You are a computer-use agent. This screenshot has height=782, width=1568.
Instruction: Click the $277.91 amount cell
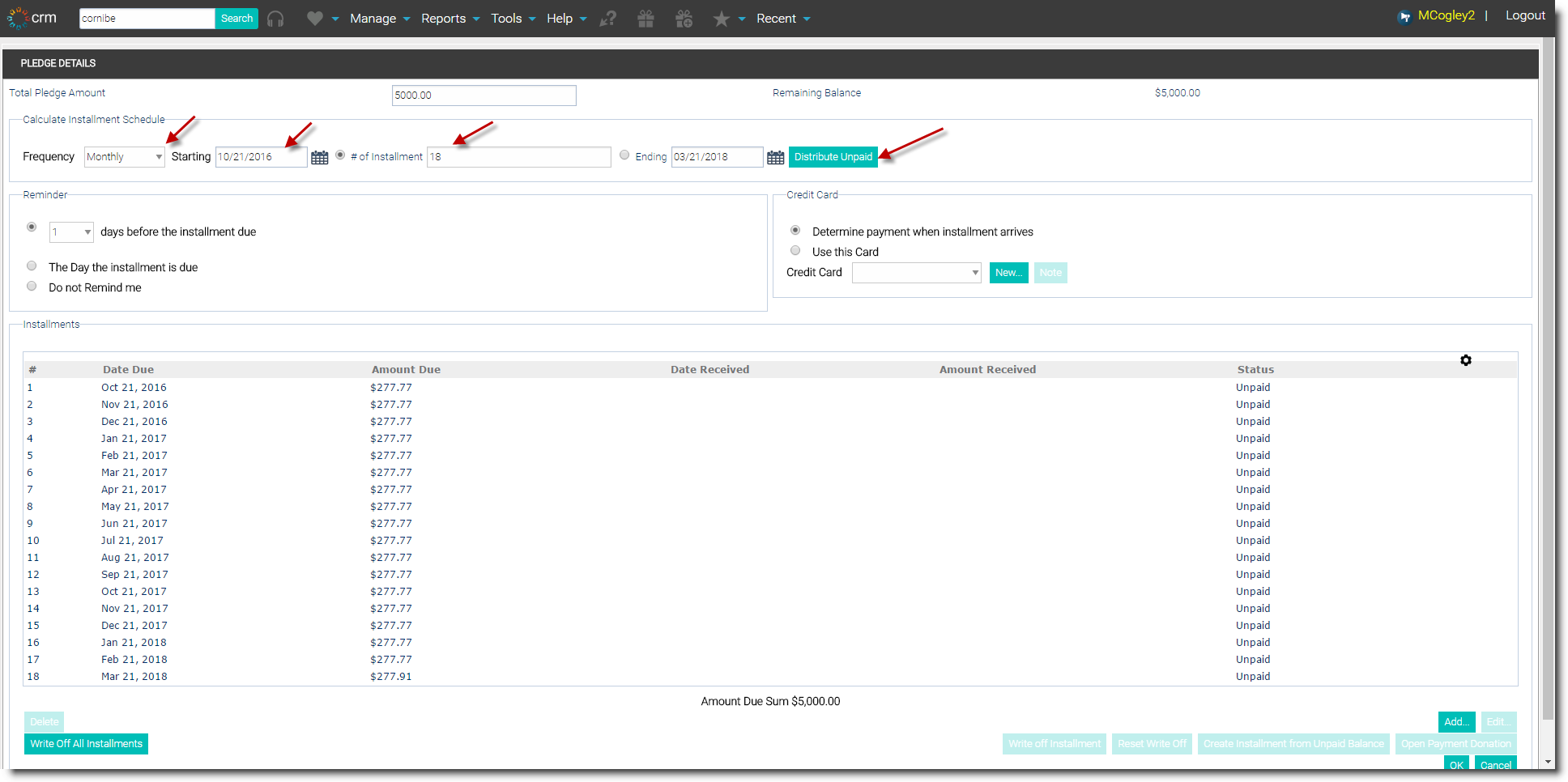pyautogui.click(x=391, y=677)
